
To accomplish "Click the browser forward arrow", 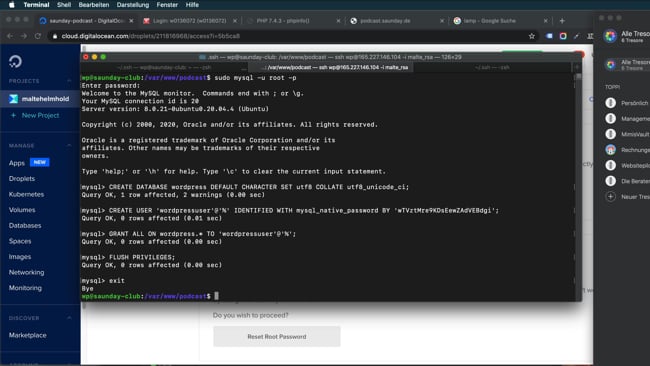I will [24, 36].
